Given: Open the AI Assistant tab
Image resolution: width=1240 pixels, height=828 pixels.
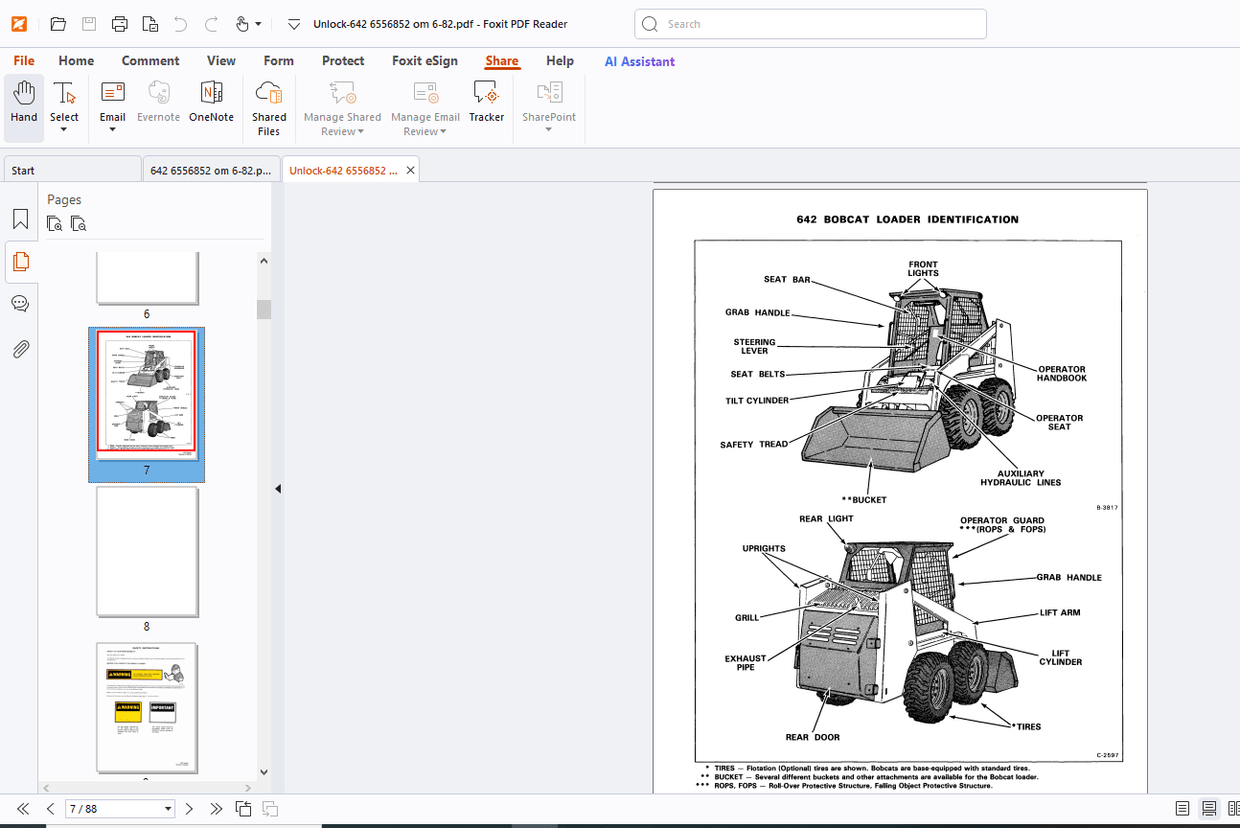Looking at the screenshot, I should pos(639,61).
